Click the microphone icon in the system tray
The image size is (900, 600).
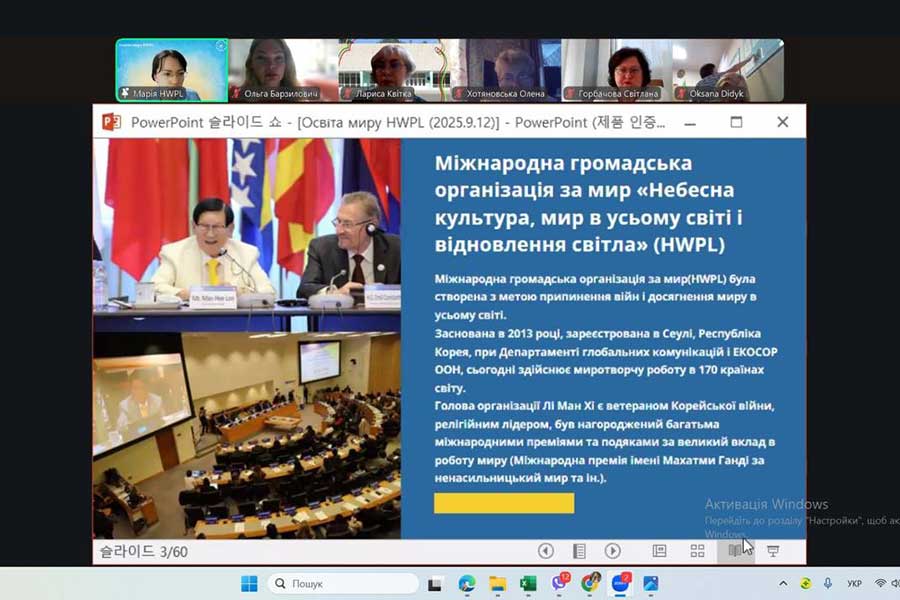(828, 583)
